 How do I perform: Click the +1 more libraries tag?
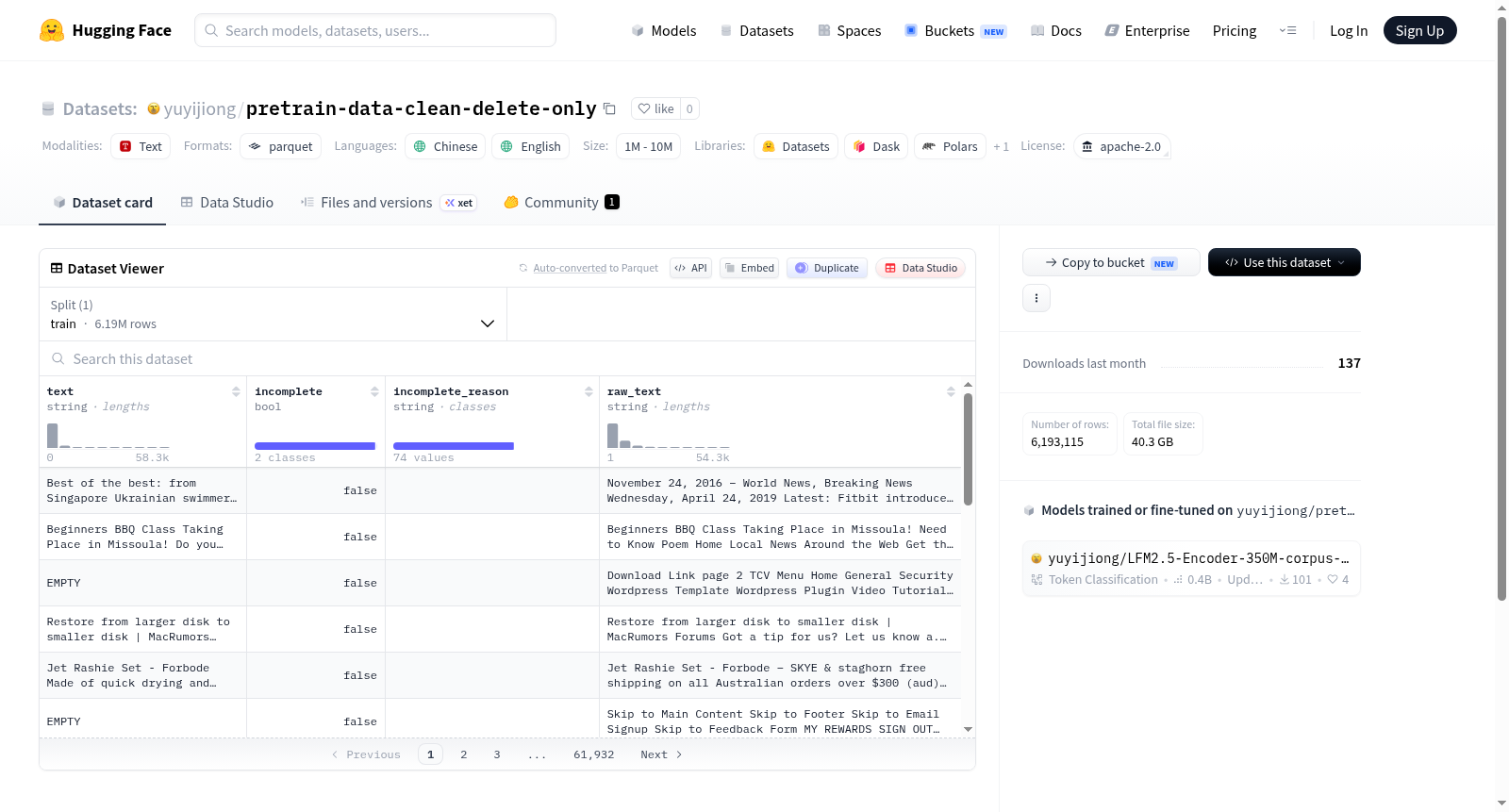click(x=1001, y=146)
